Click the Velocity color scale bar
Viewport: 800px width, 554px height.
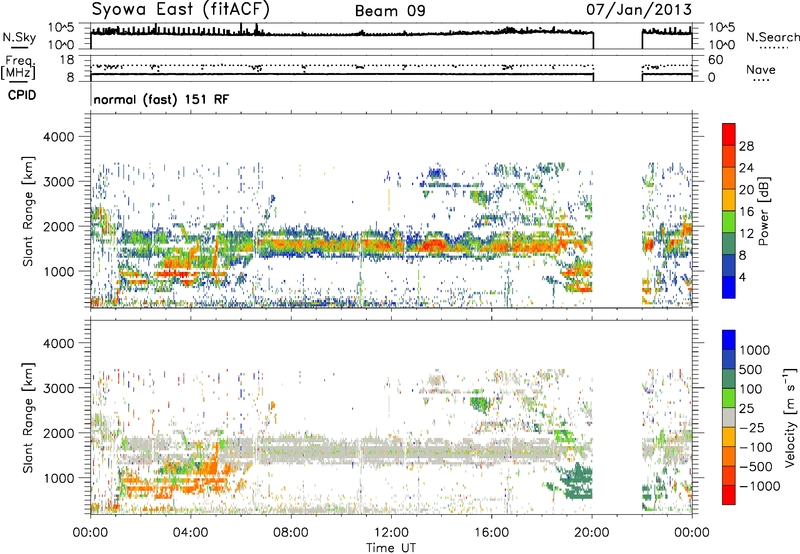(x=729, y=417)
